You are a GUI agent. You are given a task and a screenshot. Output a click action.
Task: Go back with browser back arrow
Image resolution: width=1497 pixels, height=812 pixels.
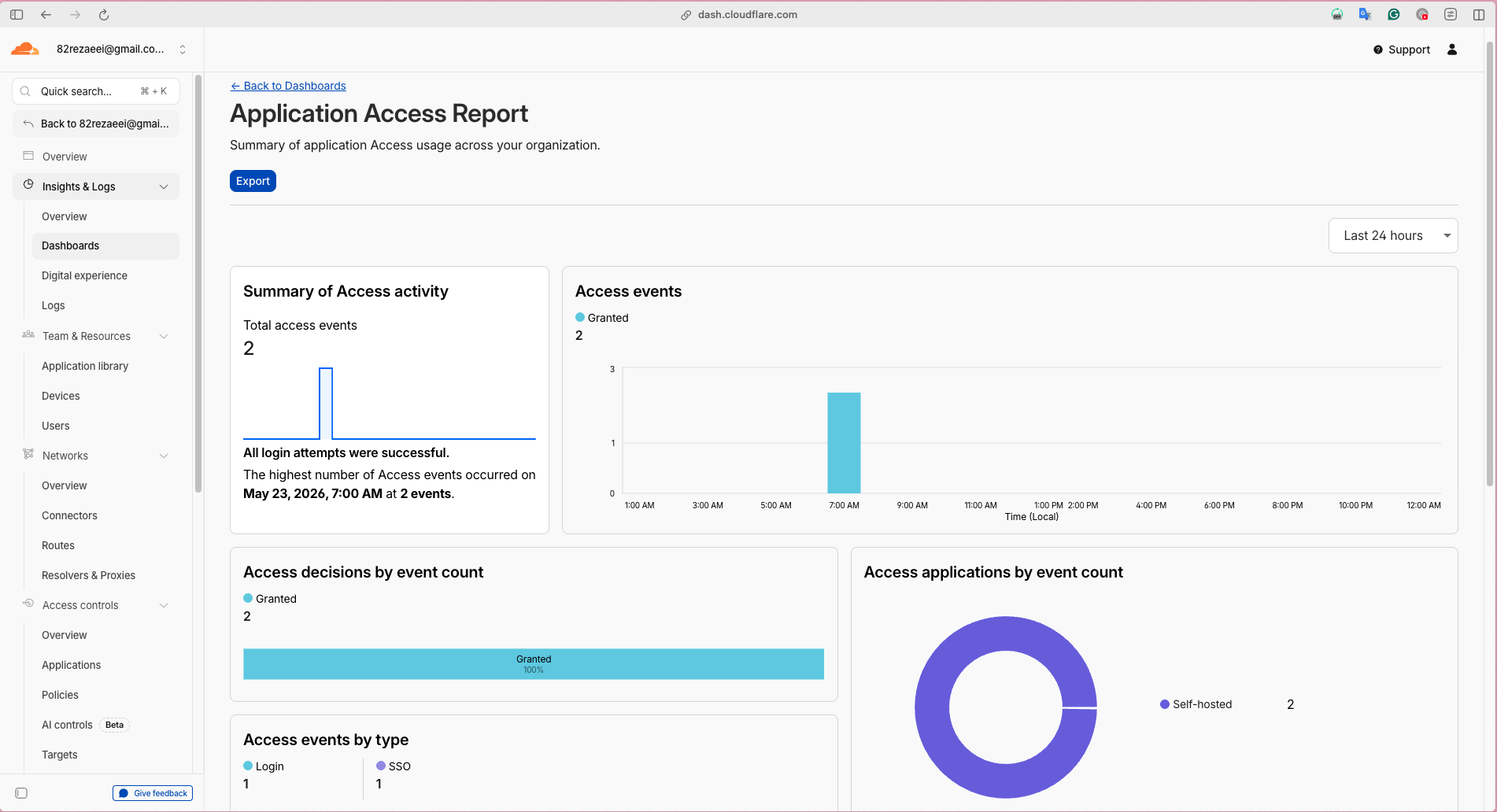coord(46,14)
